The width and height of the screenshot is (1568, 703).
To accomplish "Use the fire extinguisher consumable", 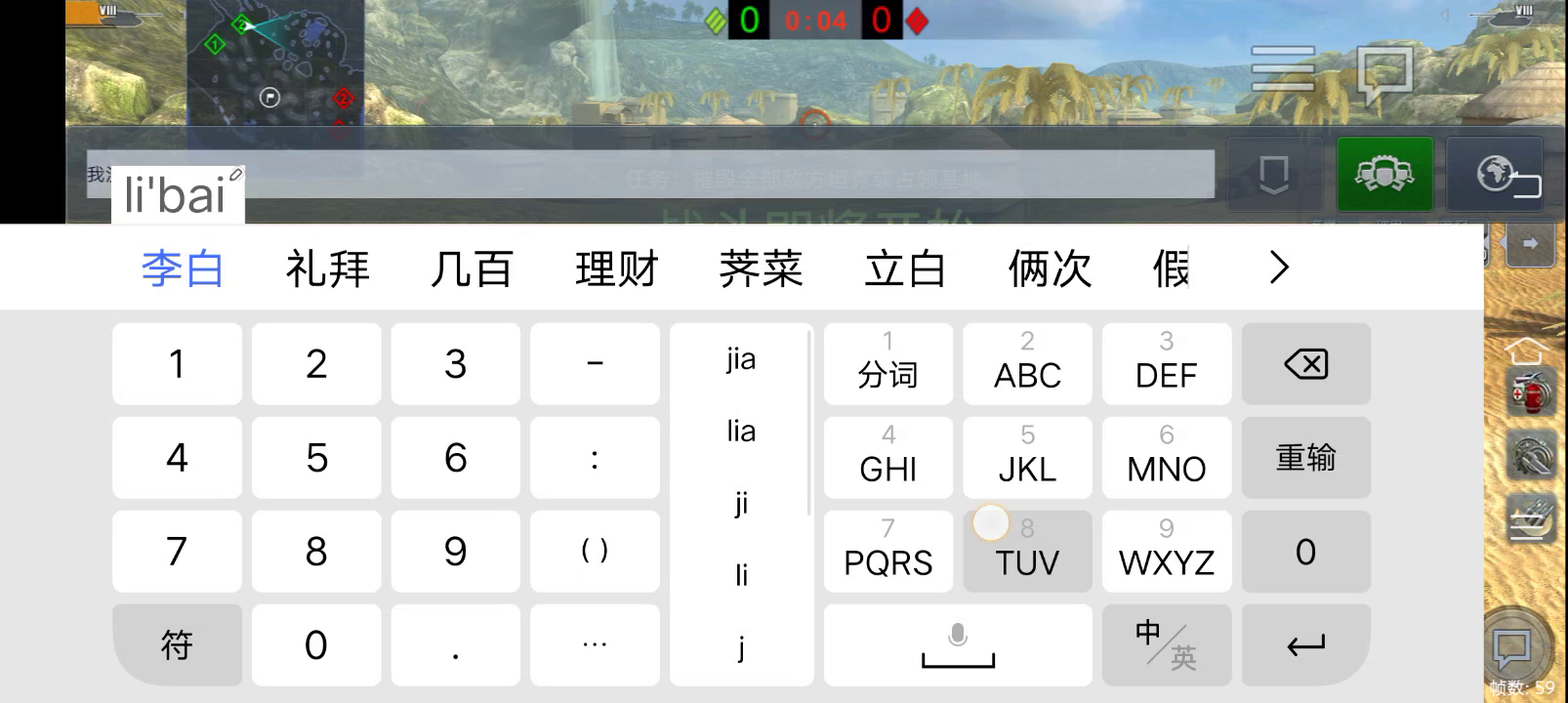I will 1531,395.
